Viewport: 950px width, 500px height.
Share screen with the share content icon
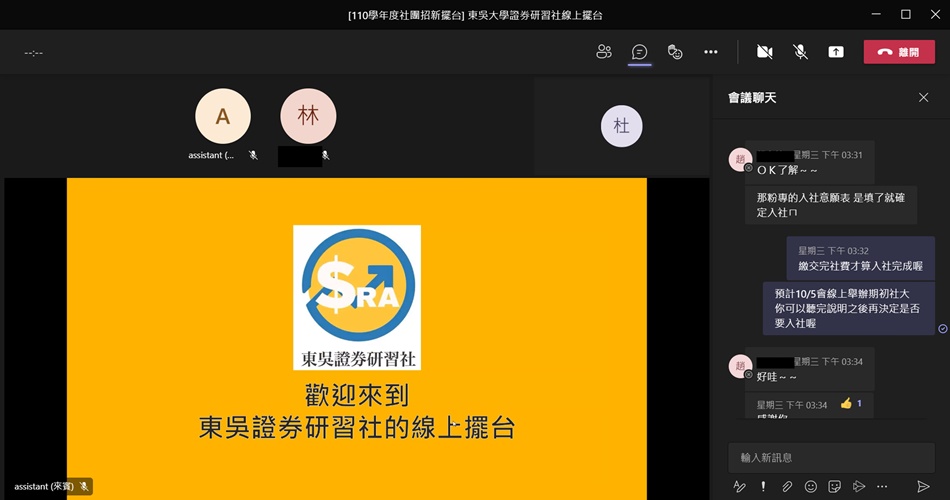coord(836,52)
